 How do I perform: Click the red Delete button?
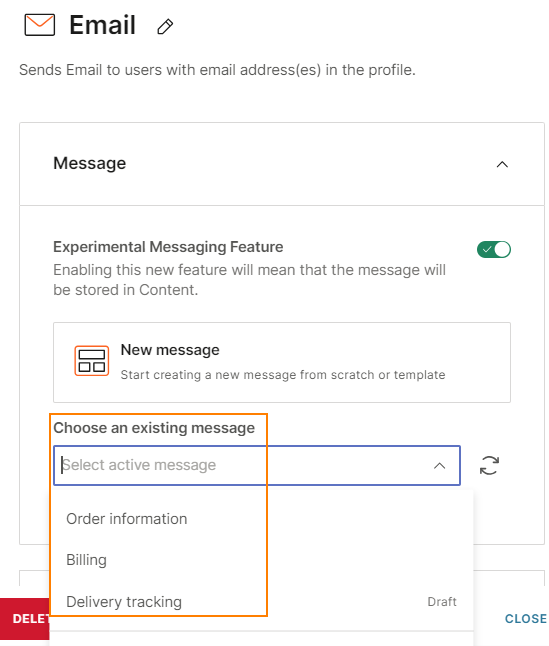[x=25, y=618]
